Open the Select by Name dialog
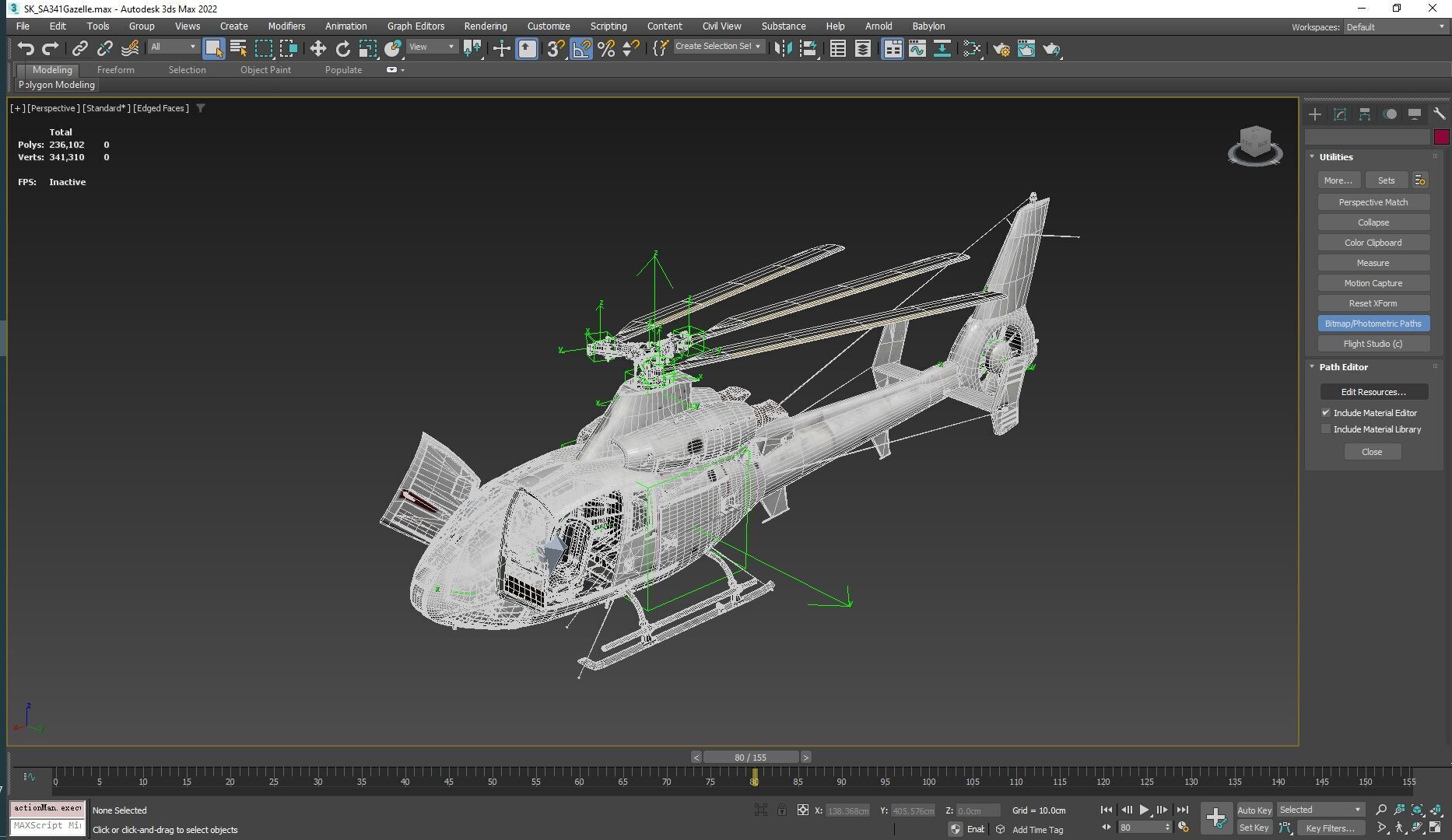 [x=239, y=48]
